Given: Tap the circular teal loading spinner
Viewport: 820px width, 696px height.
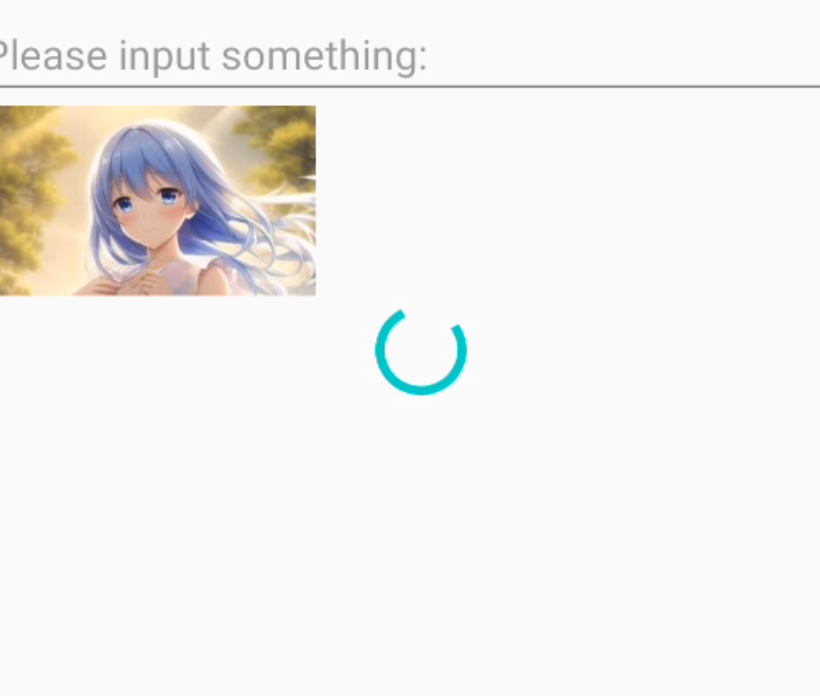Looking at the screenshot, I should pos(421,352).
